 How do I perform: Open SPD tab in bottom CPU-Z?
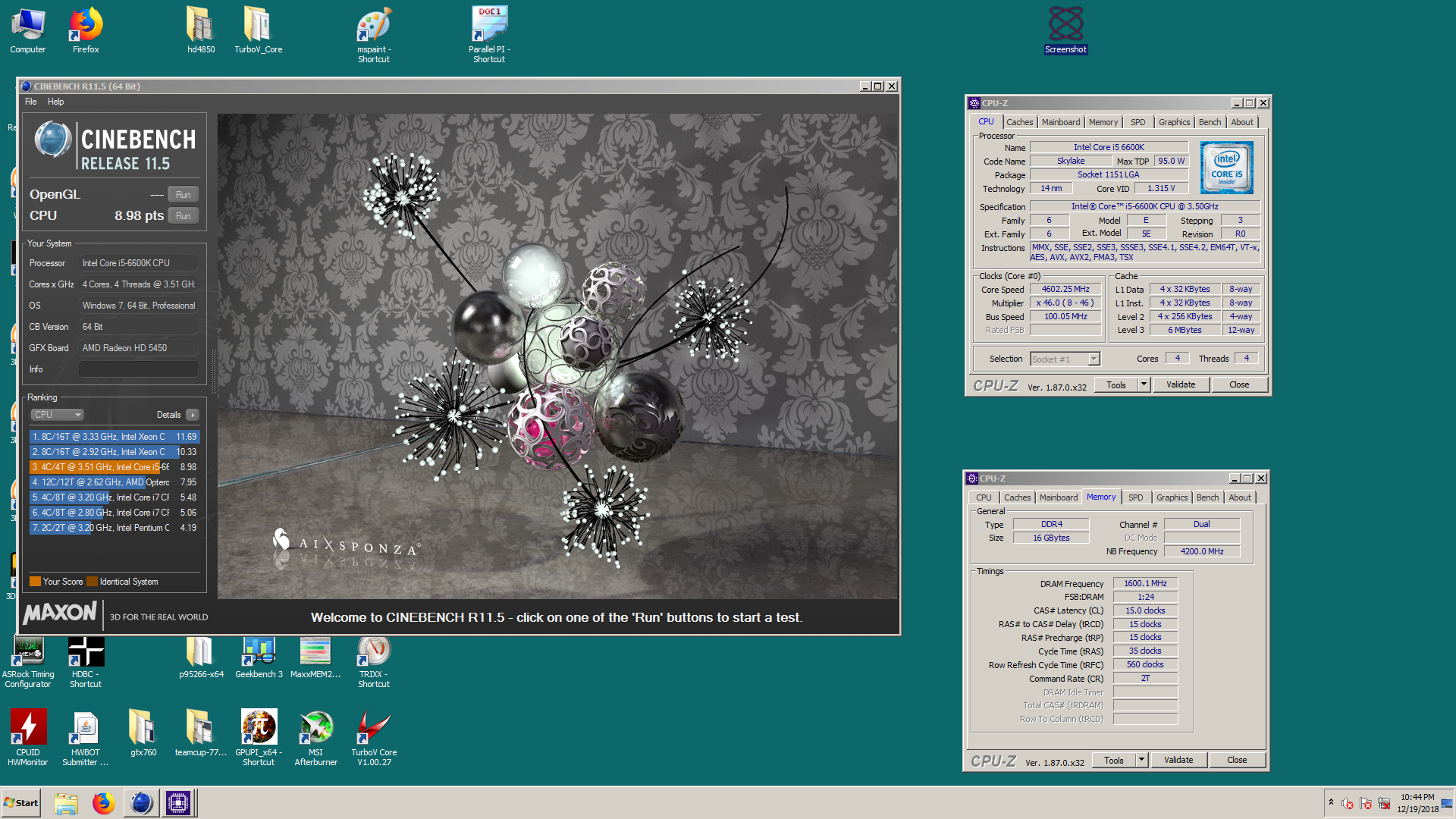1135,497
